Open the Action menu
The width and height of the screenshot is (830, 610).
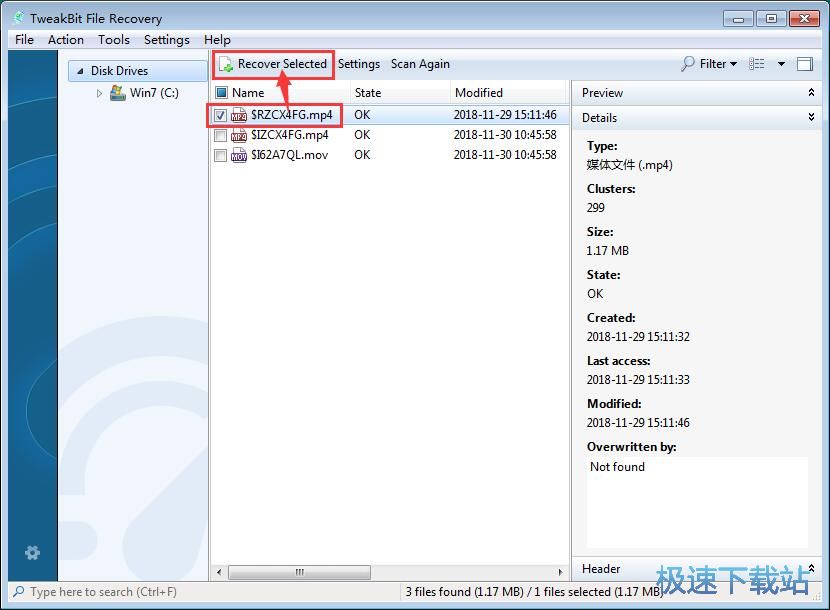66,40
